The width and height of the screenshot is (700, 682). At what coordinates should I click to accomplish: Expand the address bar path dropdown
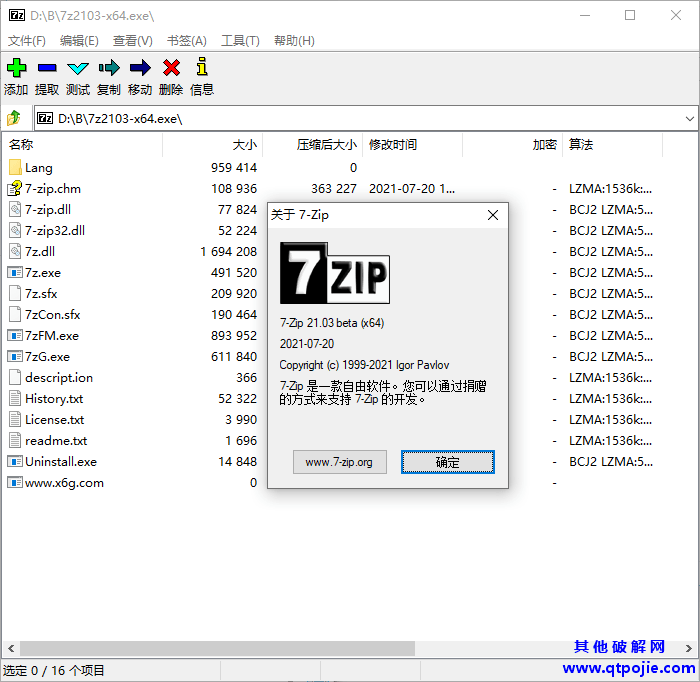[689, 118]
